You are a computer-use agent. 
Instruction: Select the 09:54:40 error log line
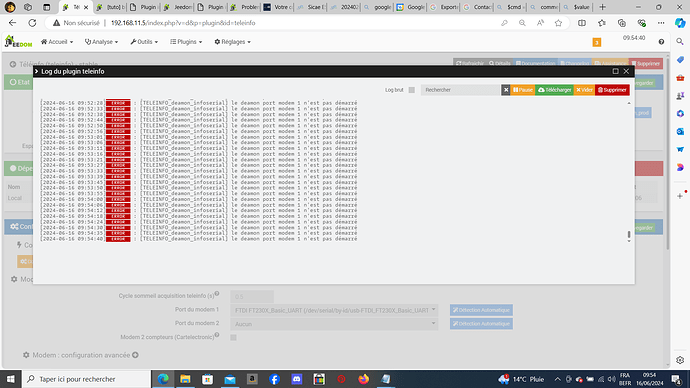pyautogui.click(x=198, y=239)
